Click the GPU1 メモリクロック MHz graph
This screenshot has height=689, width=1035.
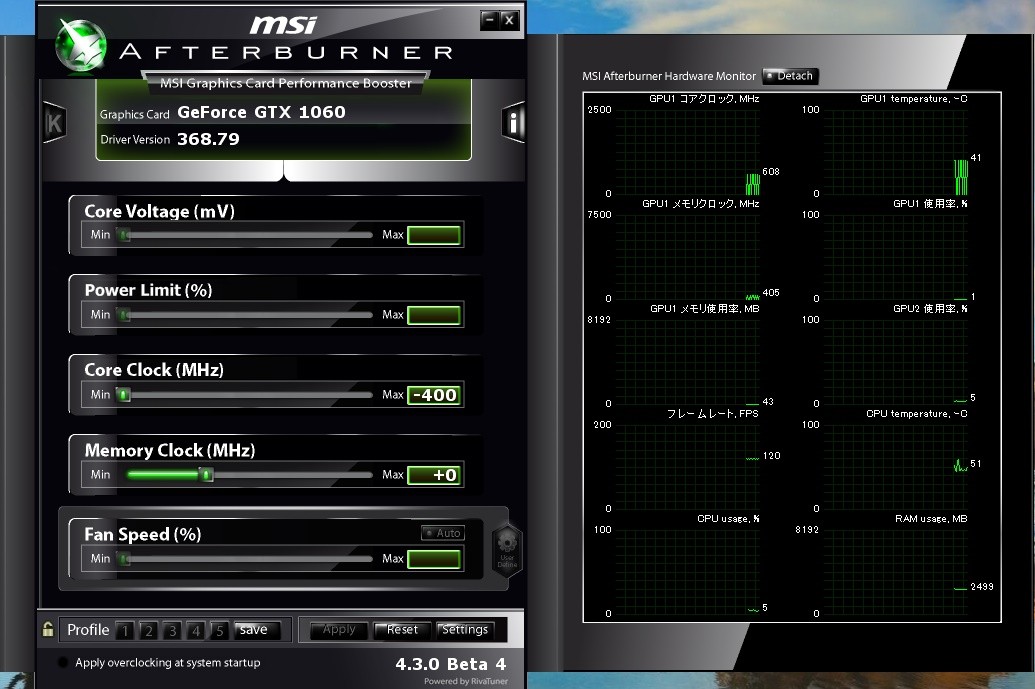[x=688, y=257]
